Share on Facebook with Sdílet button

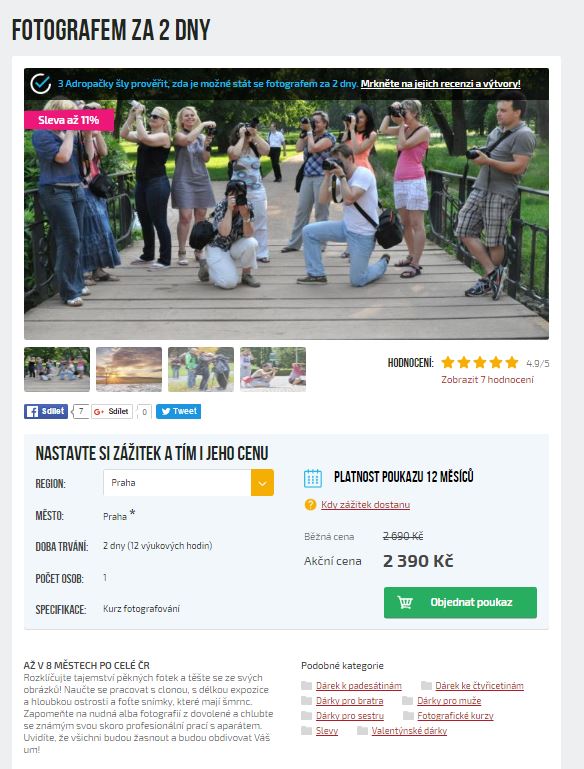point(46,411)
